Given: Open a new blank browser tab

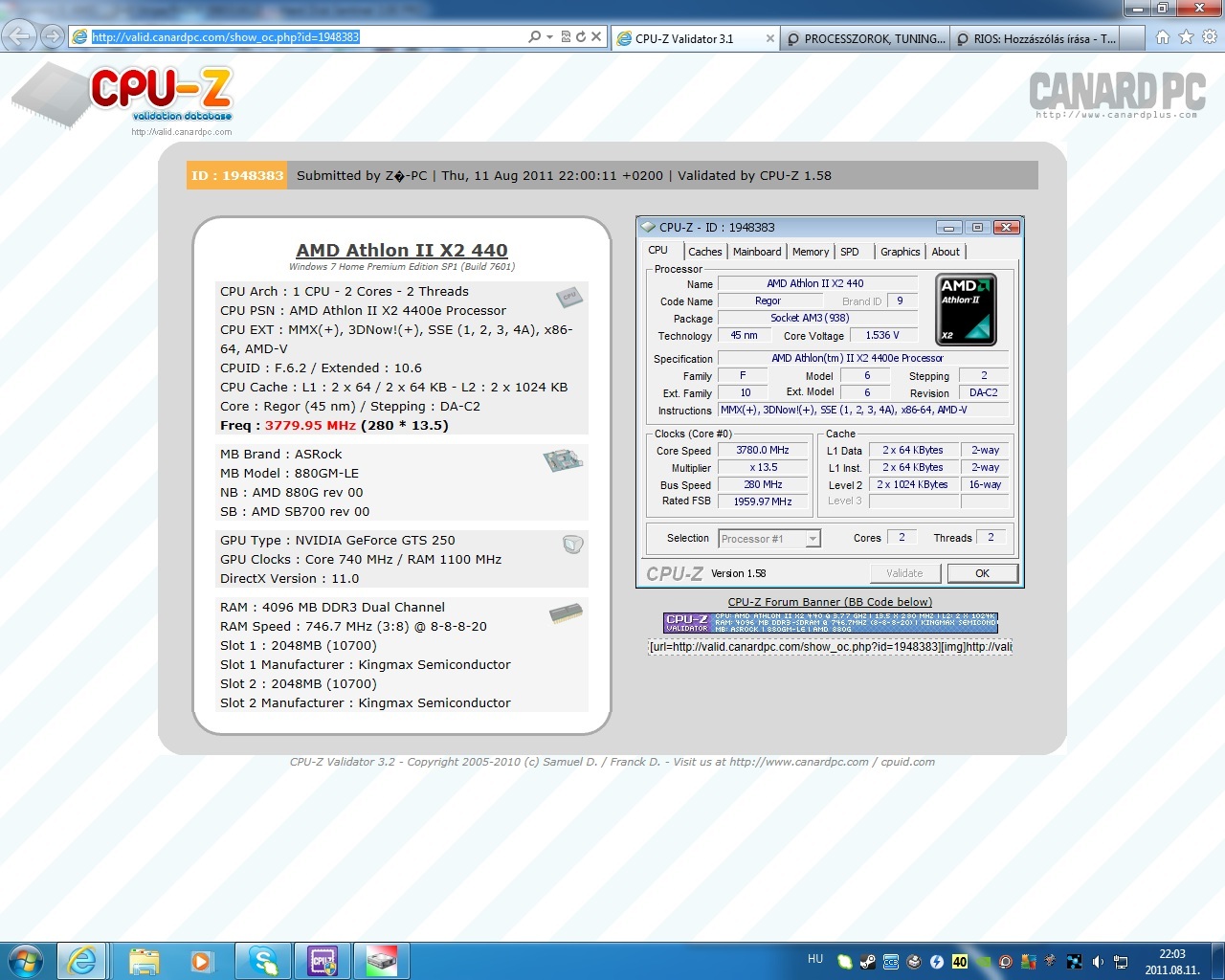Looking at the screenshot, I should (1131, 39).
